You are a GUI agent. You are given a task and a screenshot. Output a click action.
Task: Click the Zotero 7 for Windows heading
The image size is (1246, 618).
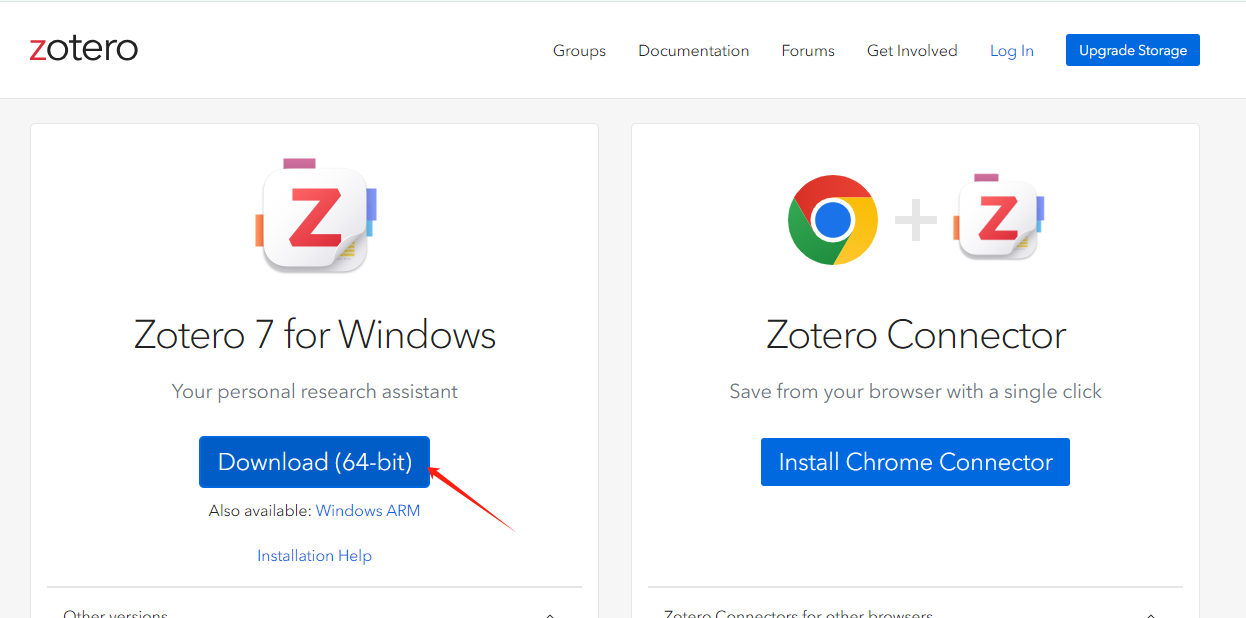pos(315,335)
